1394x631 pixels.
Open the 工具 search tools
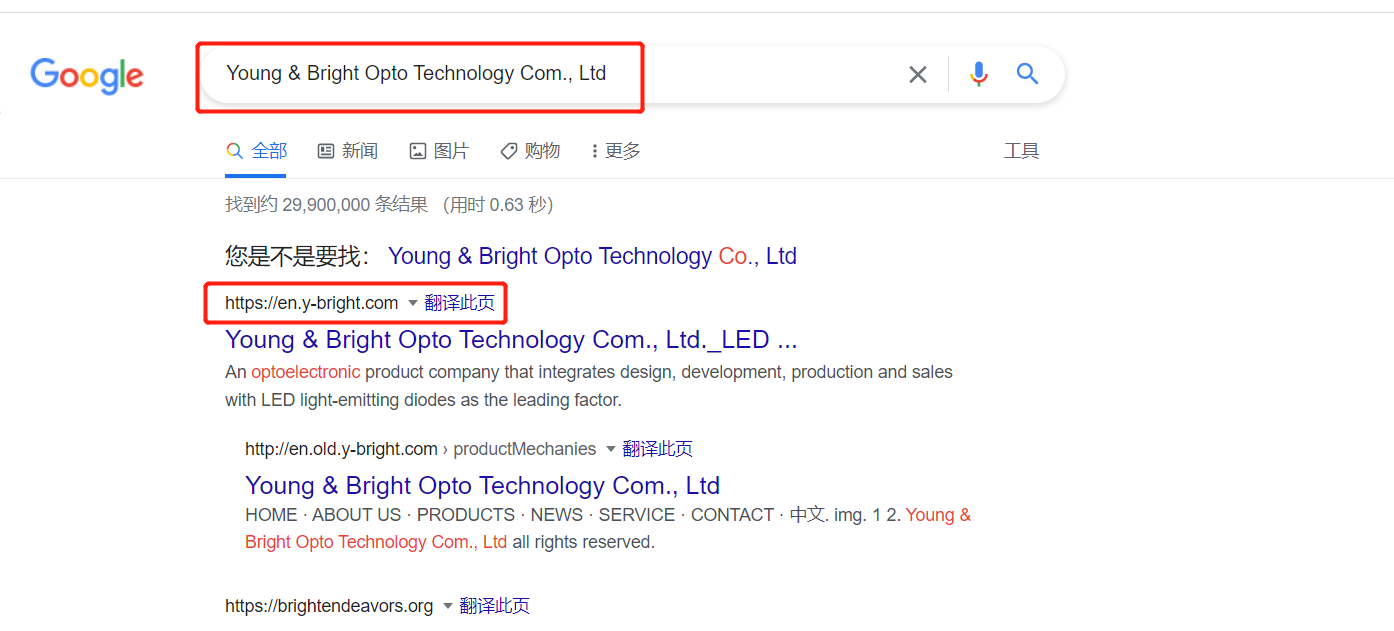[1022, 150]
